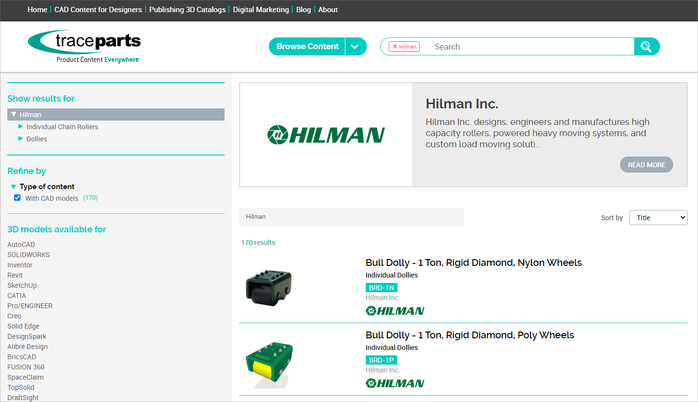Open the Browse Content dropdown arrow
This screenshot has width=698, height=402.
(x=355, y=46)
